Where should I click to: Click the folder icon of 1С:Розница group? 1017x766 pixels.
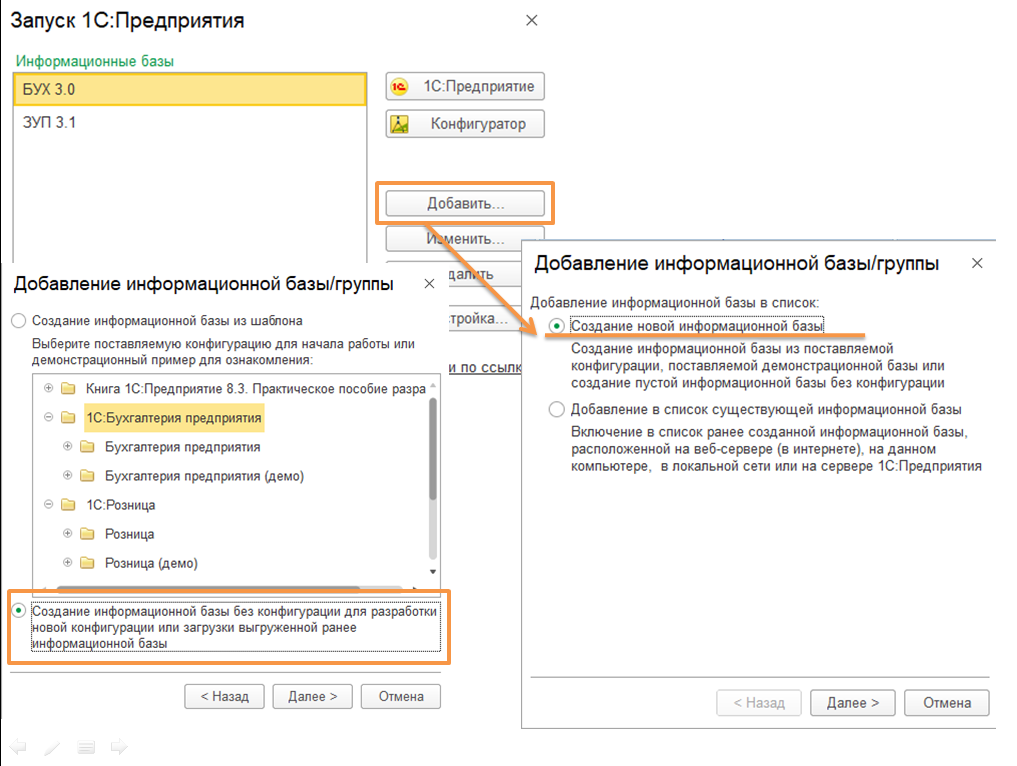[x=68, y=505]
